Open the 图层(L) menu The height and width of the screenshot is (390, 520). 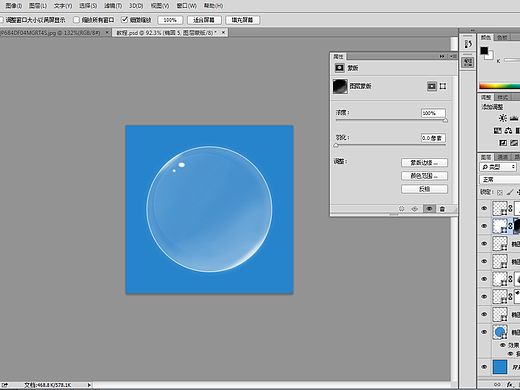[x=38, y=6]
